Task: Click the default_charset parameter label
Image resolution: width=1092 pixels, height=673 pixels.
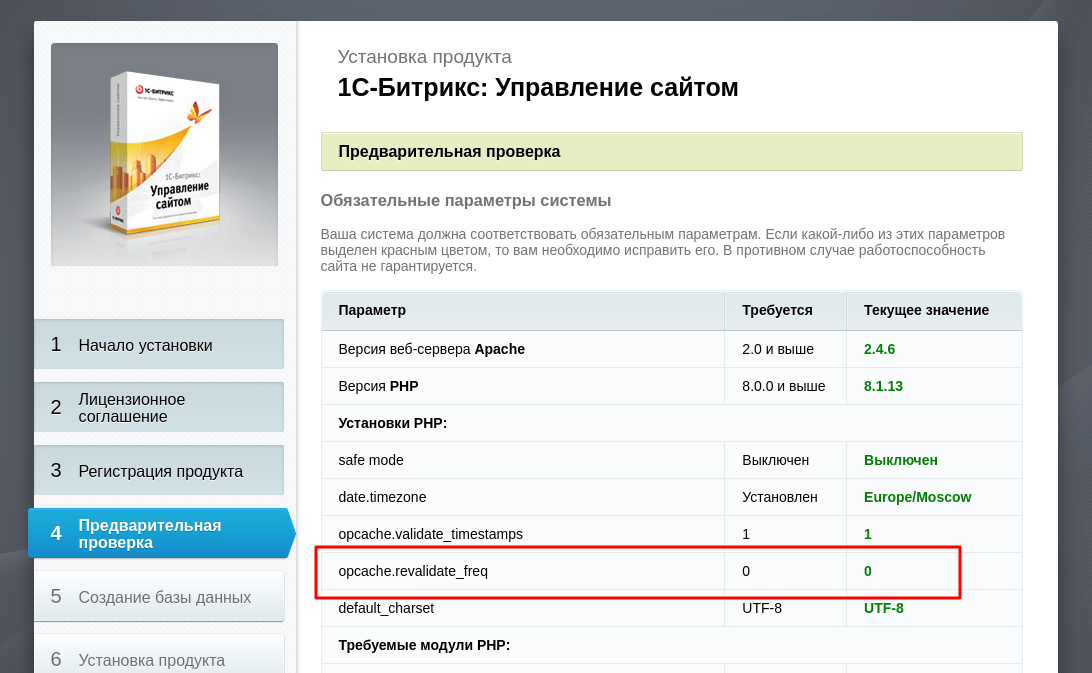Action: pos(386,608)
